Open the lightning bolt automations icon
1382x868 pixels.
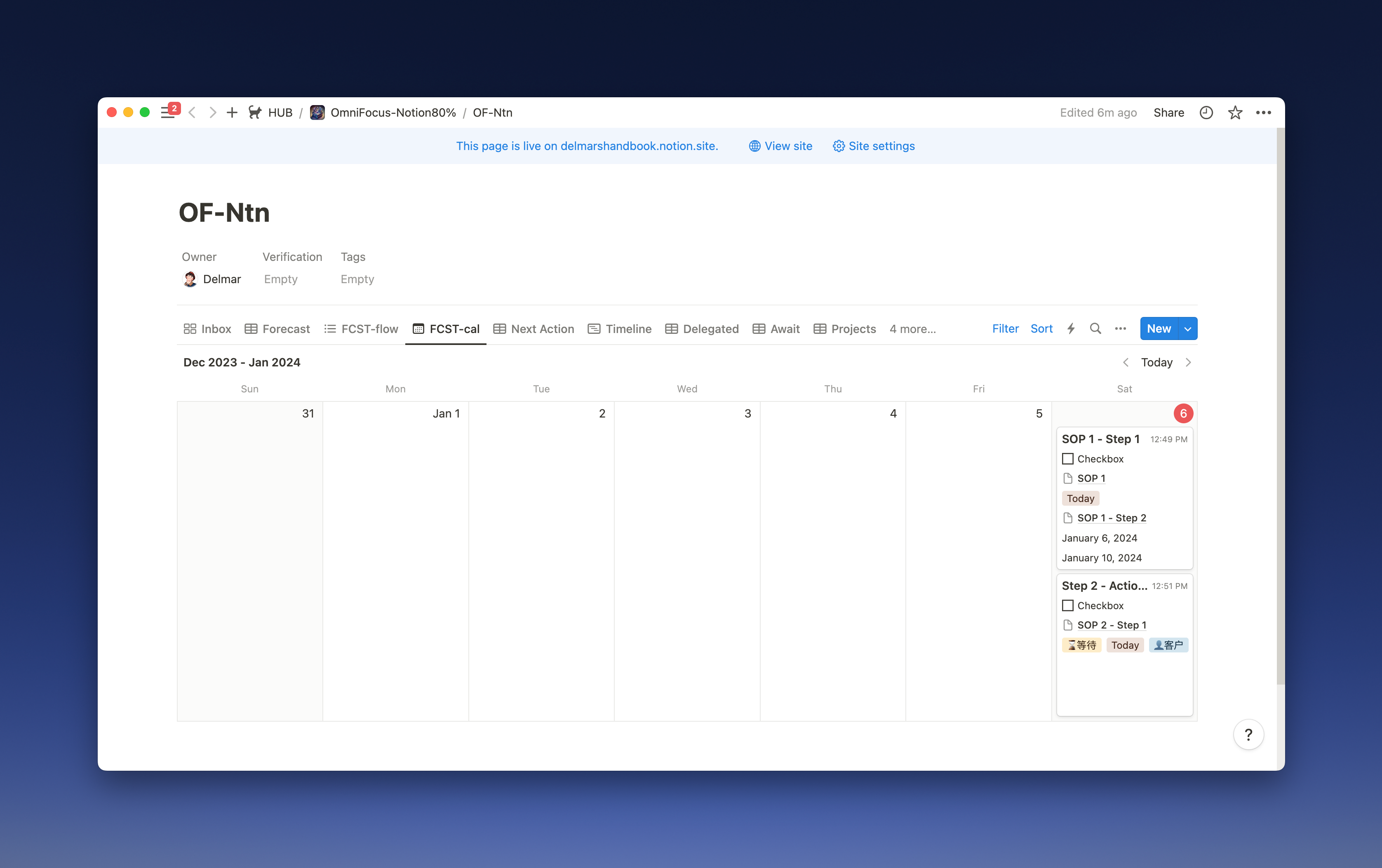click(x=1070, y=329)
